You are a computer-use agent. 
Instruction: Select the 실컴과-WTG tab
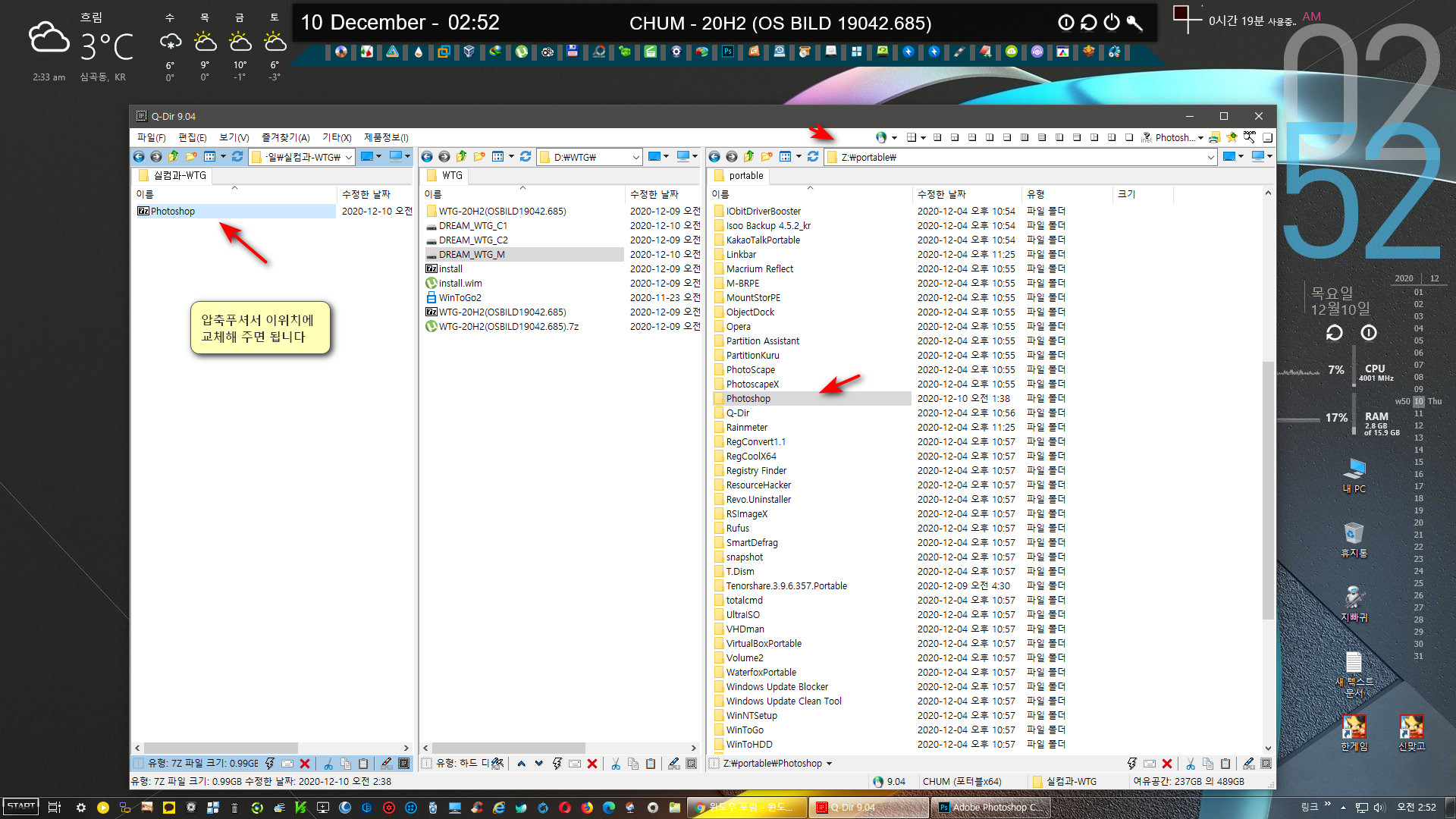pos(173,175)
